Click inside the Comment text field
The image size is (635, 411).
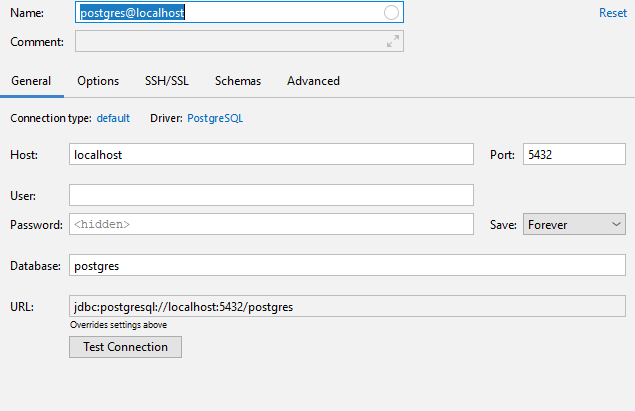tap(239, 41)
